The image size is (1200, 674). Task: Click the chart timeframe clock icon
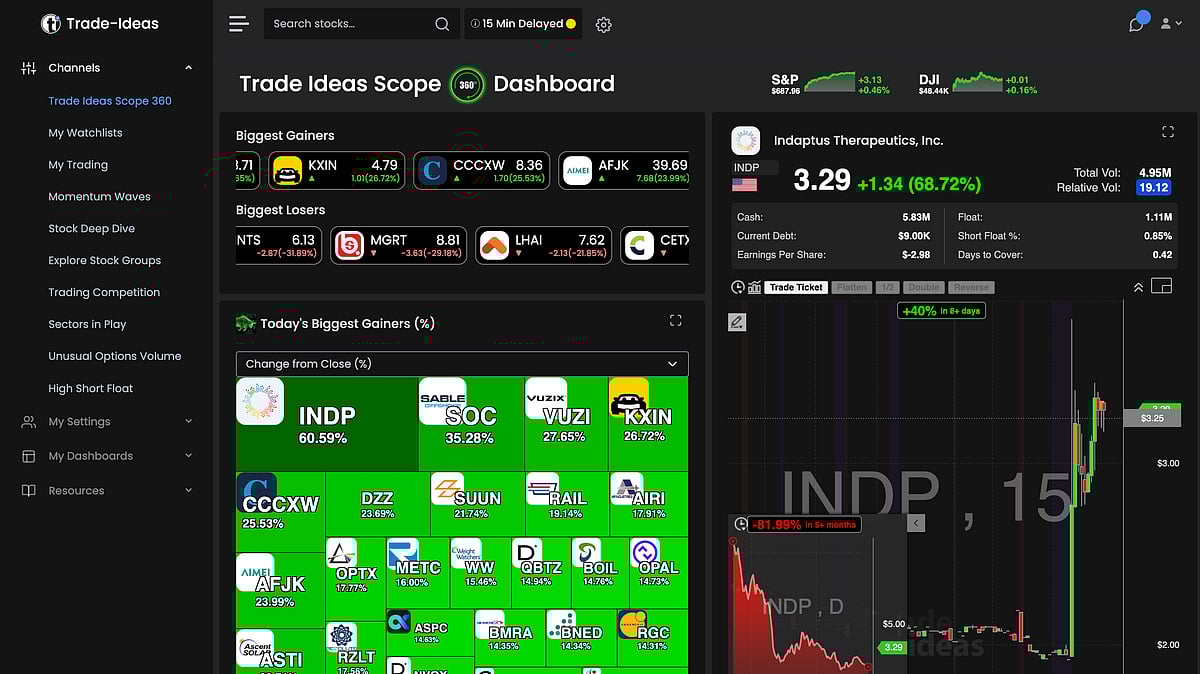pos(738,287)
